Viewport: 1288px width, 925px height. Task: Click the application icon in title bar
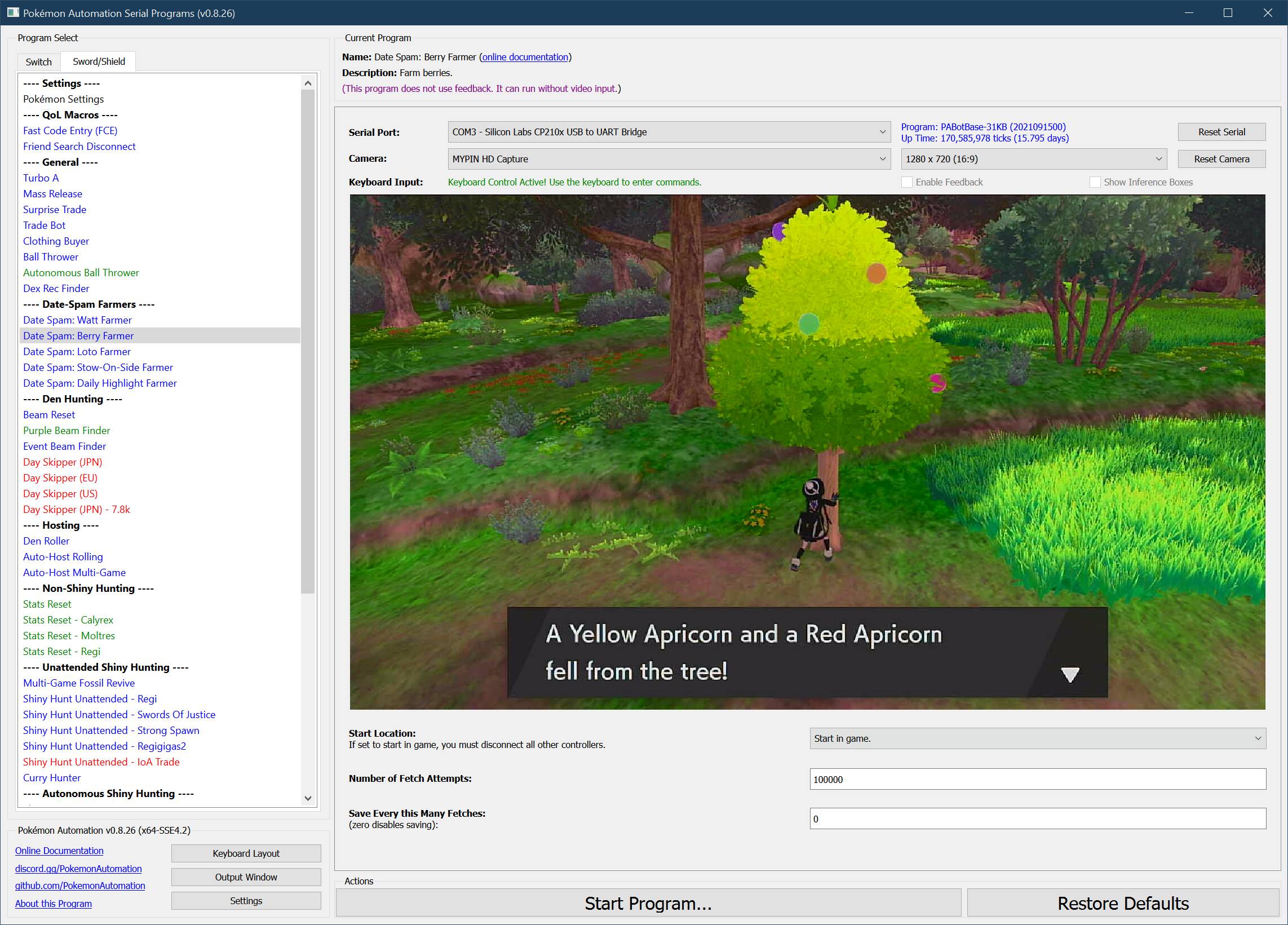coord(12,12)
